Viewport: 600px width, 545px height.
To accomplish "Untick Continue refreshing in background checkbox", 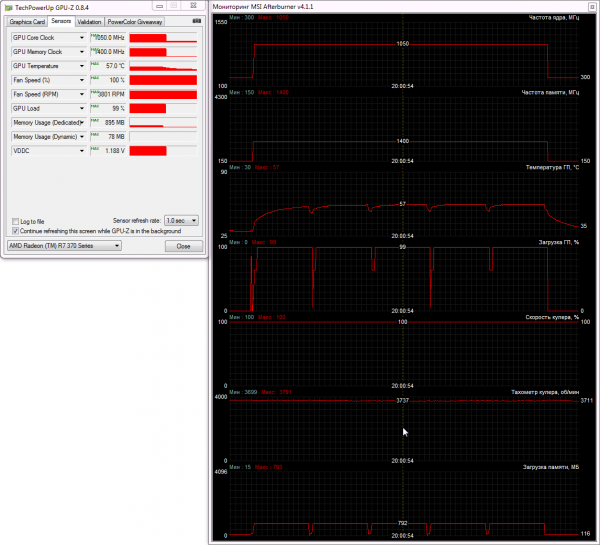I will (x=15, y=231).
